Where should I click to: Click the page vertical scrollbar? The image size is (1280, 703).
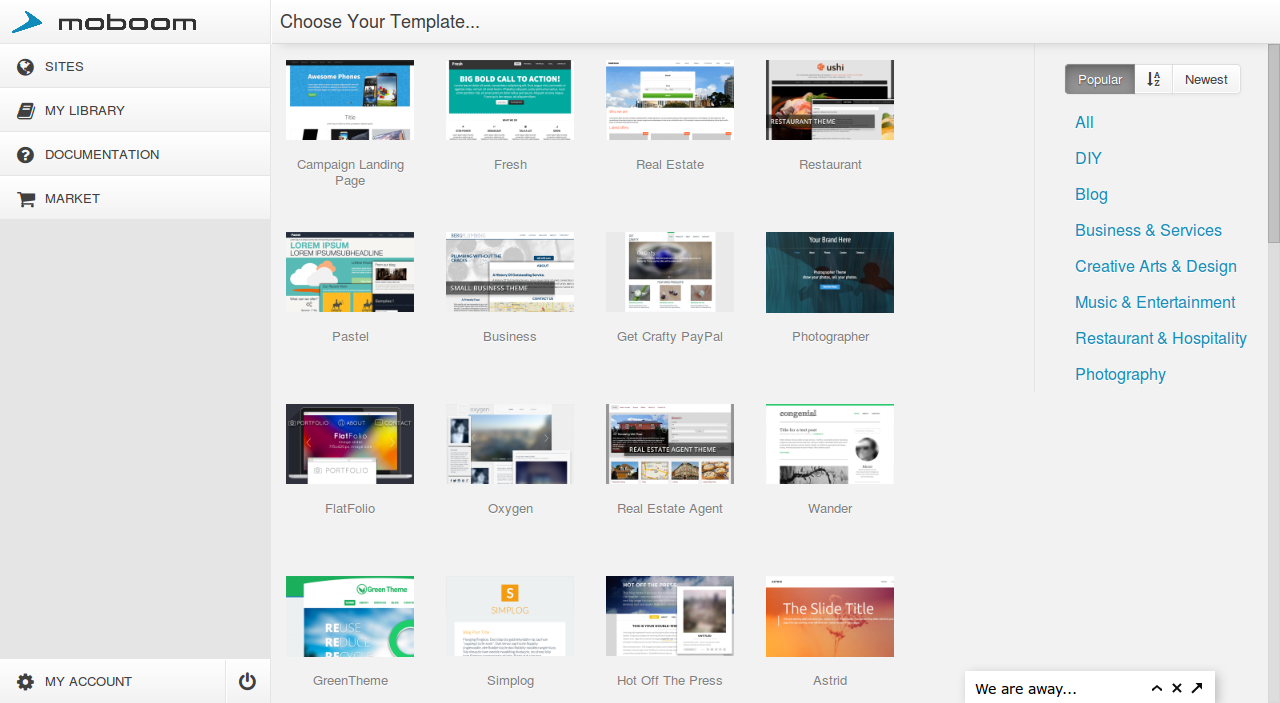1273,140
